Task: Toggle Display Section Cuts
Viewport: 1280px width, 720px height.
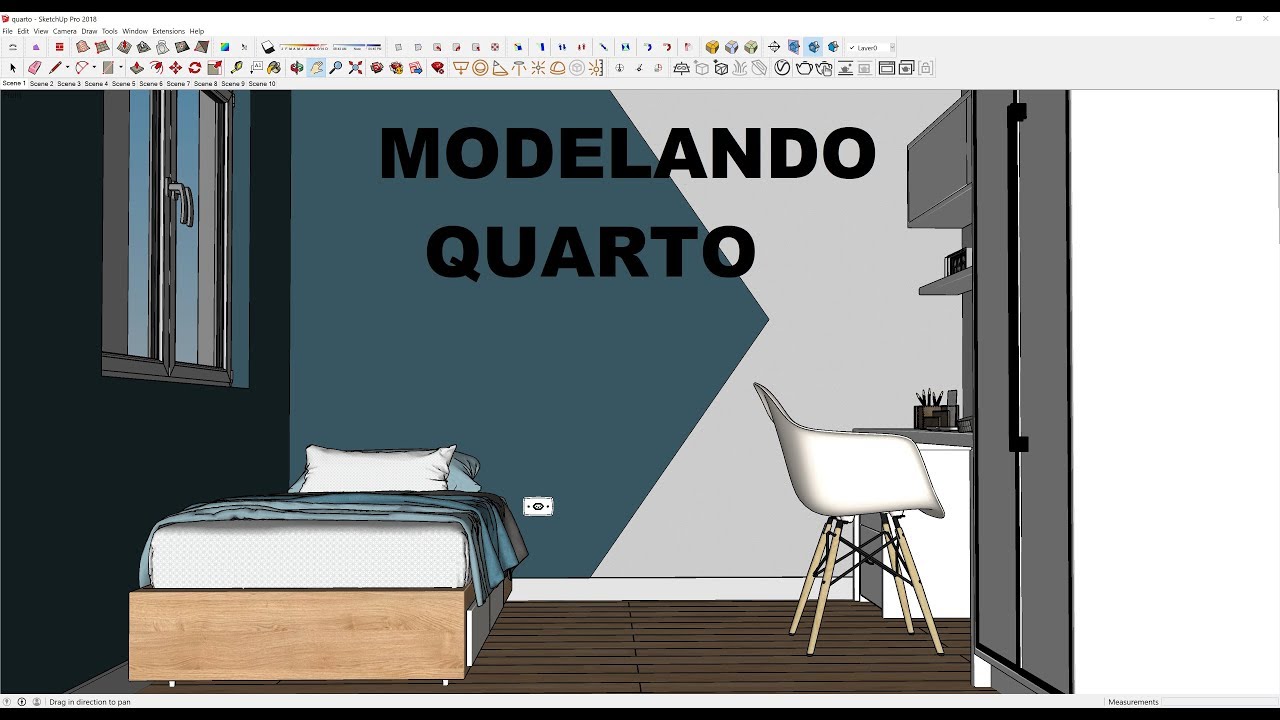Action: click(x=814, y=47)
